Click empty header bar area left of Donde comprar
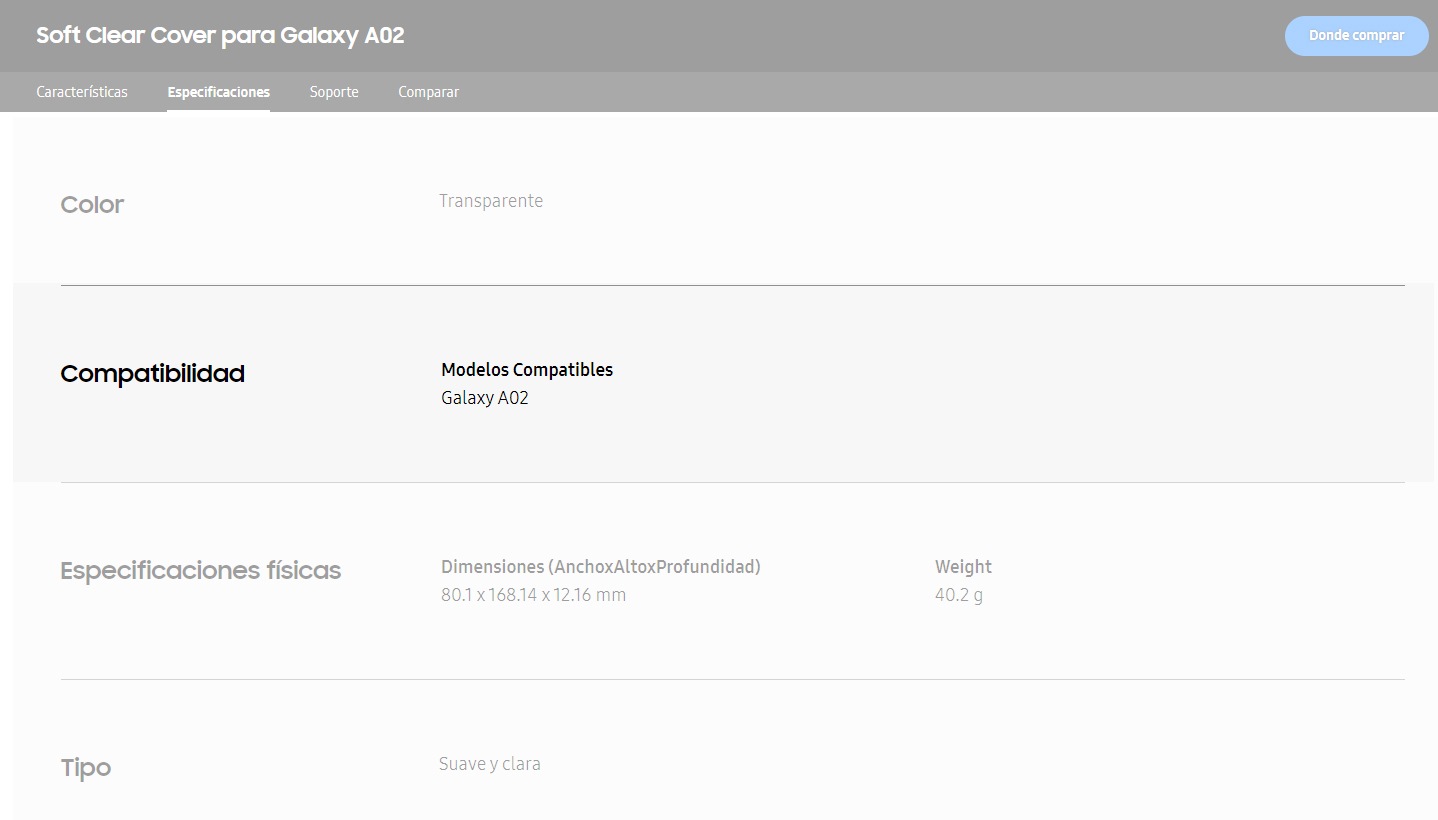The image size is (1438, 820). [850, 36]
